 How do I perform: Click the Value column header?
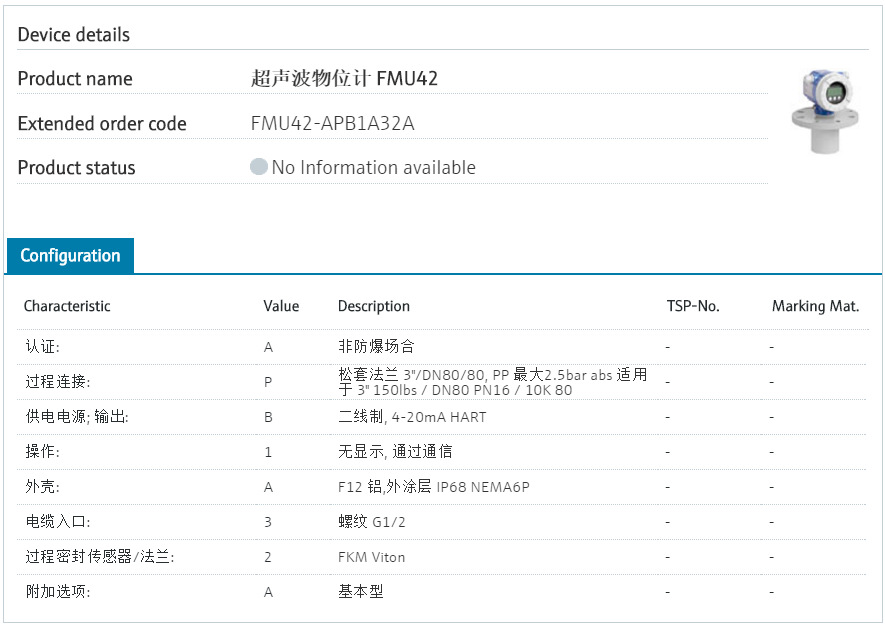281,306
